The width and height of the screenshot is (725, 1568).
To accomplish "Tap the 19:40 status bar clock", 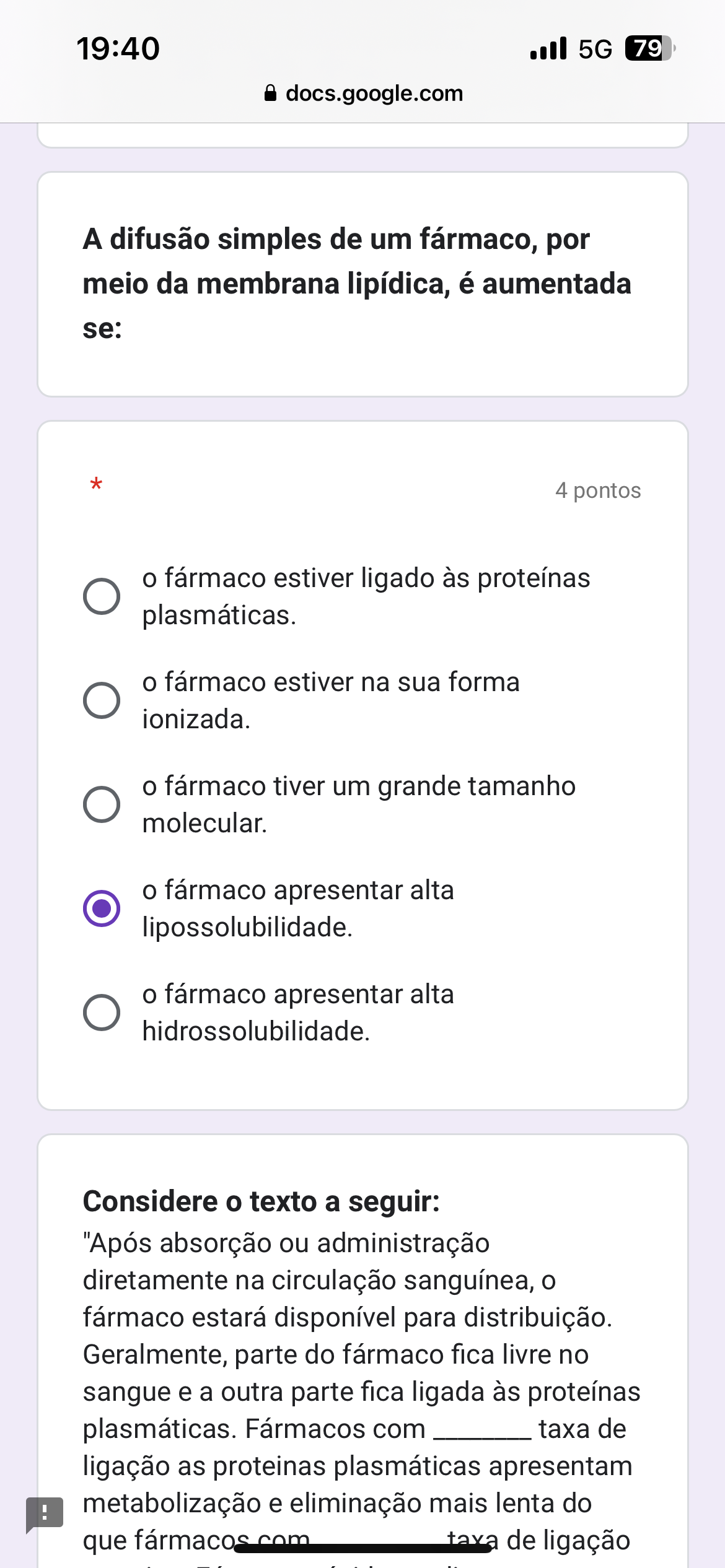I will pos(118,49).
